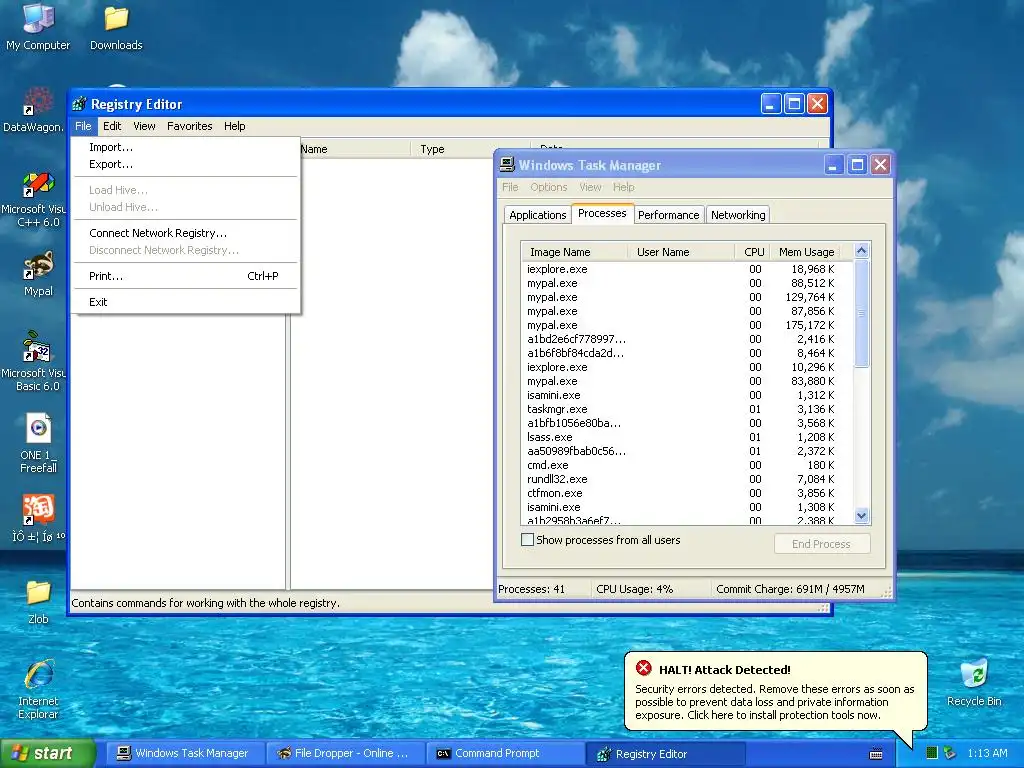1024x768 pixels.
Task: Select the ONE 1_ Freefall media file icon
Action: click(38, 443)
